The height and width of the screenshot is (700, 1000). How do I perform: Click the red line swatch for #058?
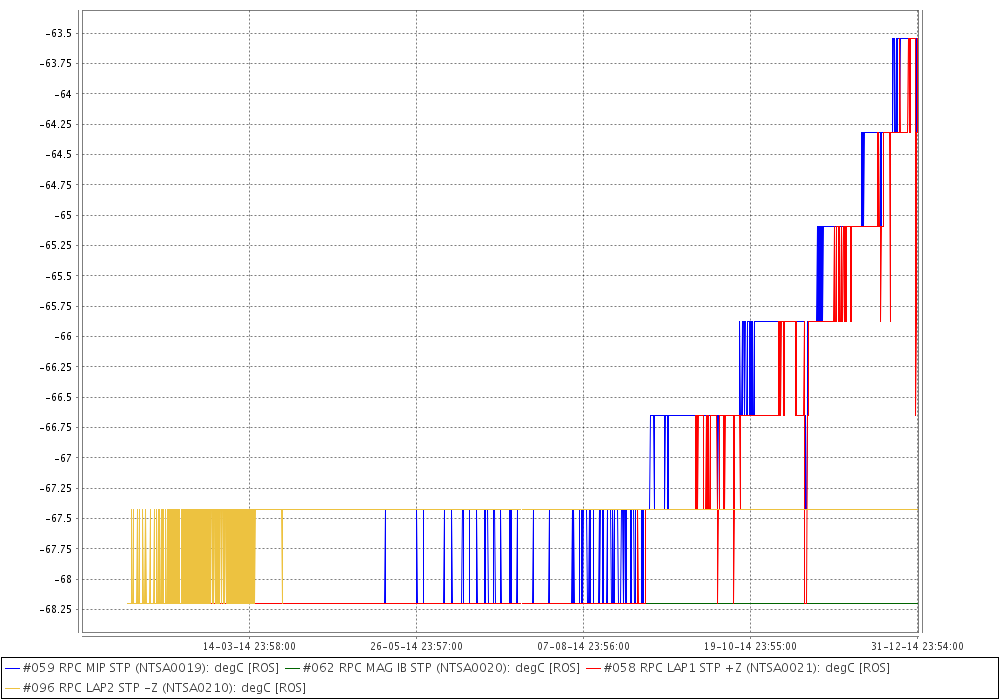[593, 668]
